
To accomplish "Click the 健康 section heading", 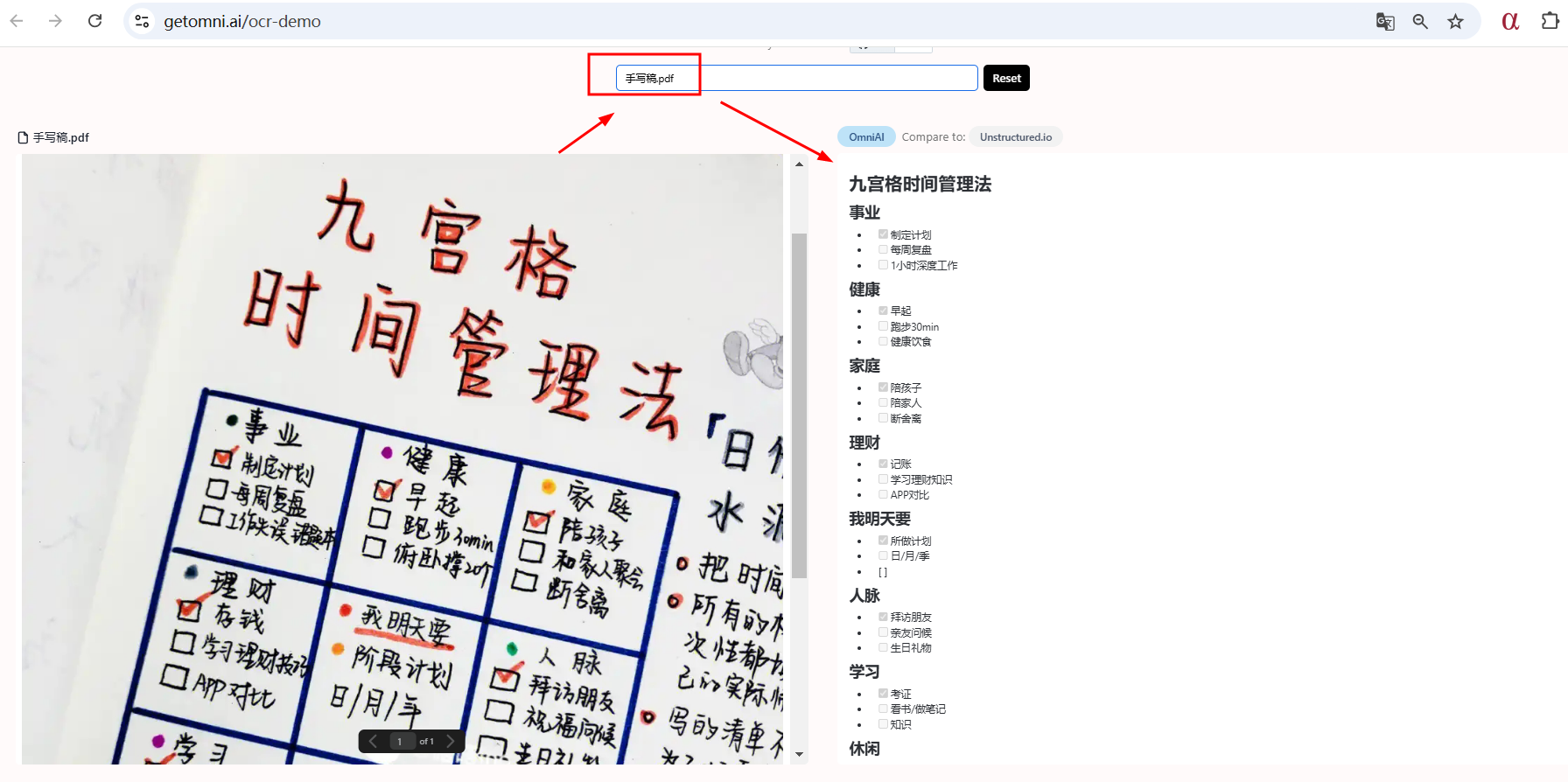I will [864, 289].
